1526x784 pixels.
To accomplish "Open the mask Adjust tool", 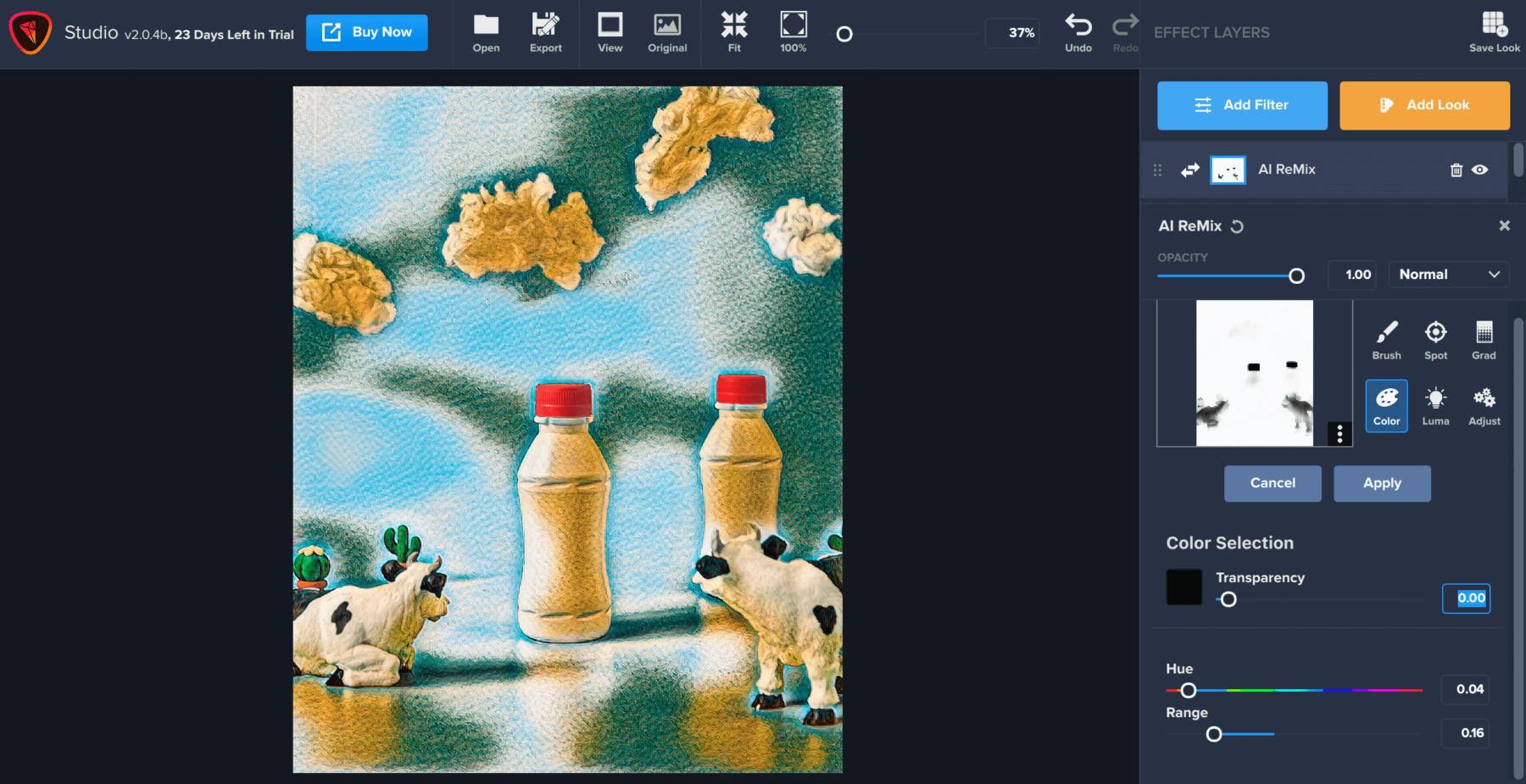I will pos(1484,406).
